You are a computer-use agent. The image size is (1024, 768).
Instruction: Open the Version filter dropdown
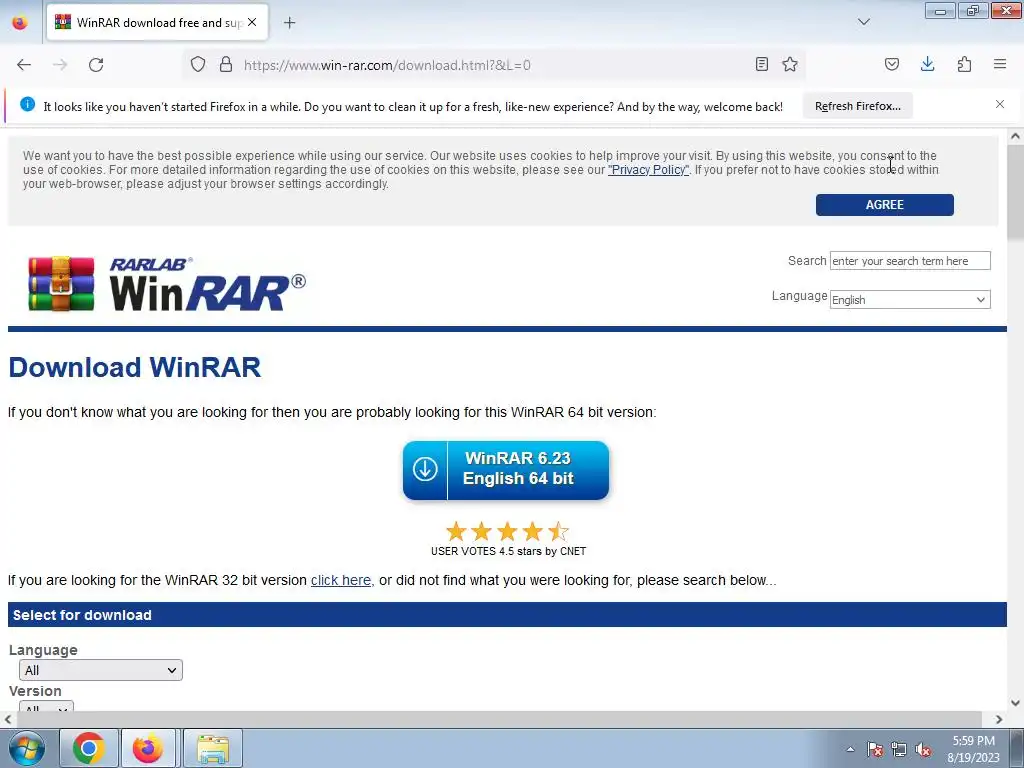46,707
